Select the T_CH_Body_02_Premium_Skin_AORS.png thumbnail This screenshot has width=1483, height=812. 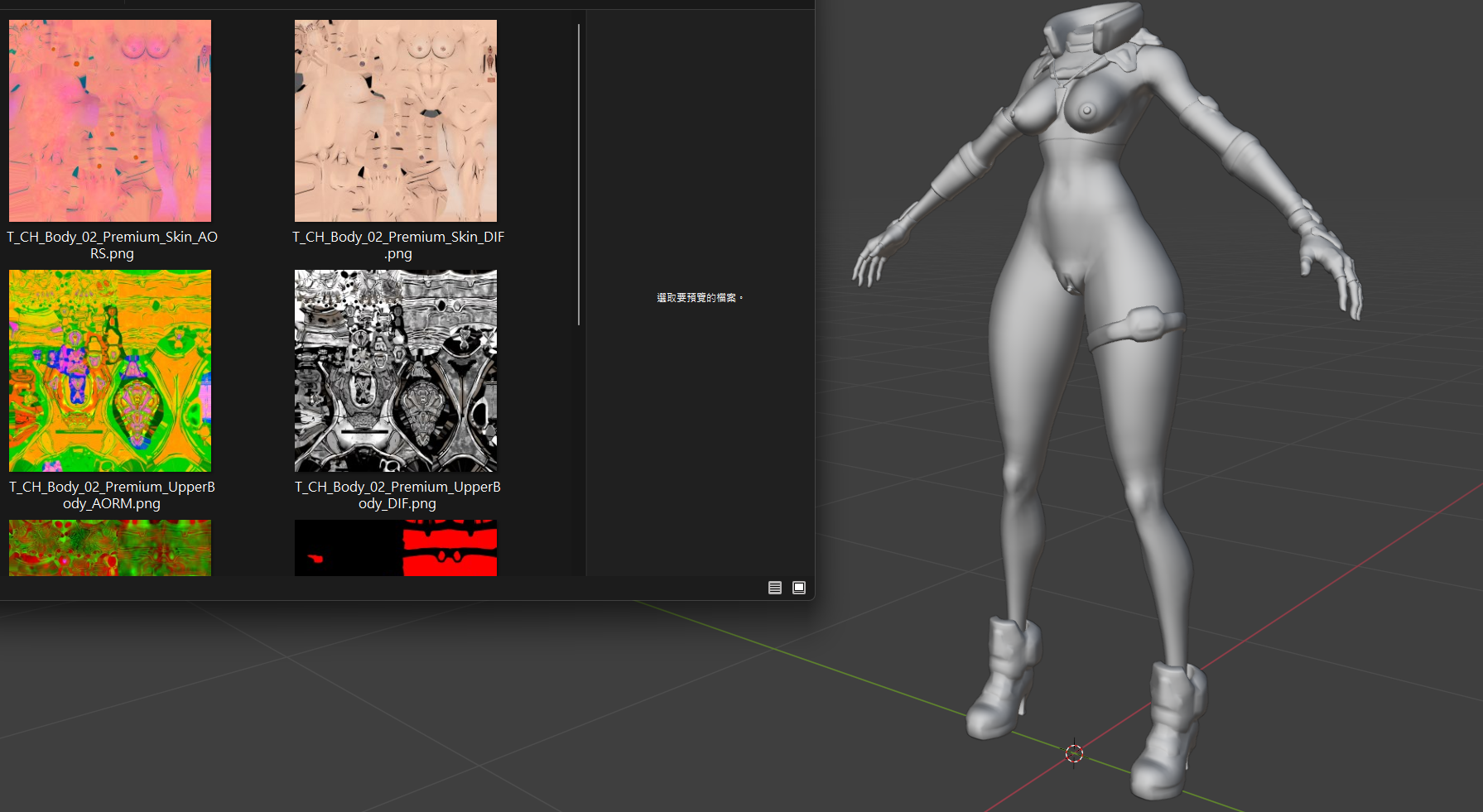pyautogui.click(x=110, y=121)
